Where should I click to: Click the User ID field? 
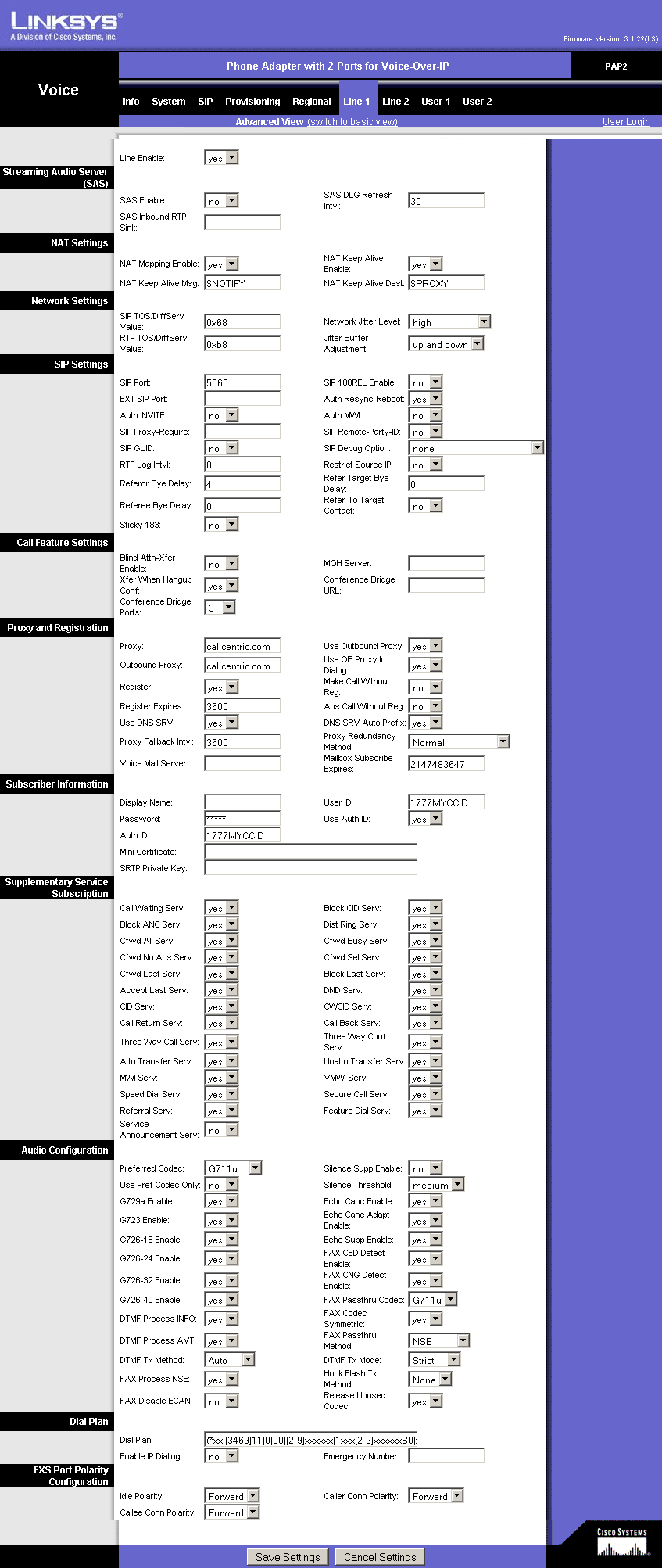(446, 802)
